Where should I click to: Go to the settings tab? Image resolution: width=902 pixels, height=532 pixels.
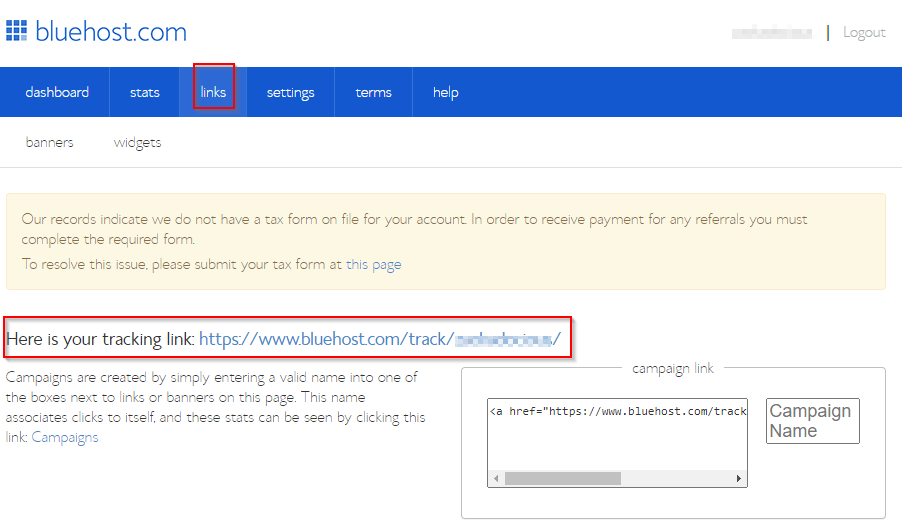coord(291,92)
